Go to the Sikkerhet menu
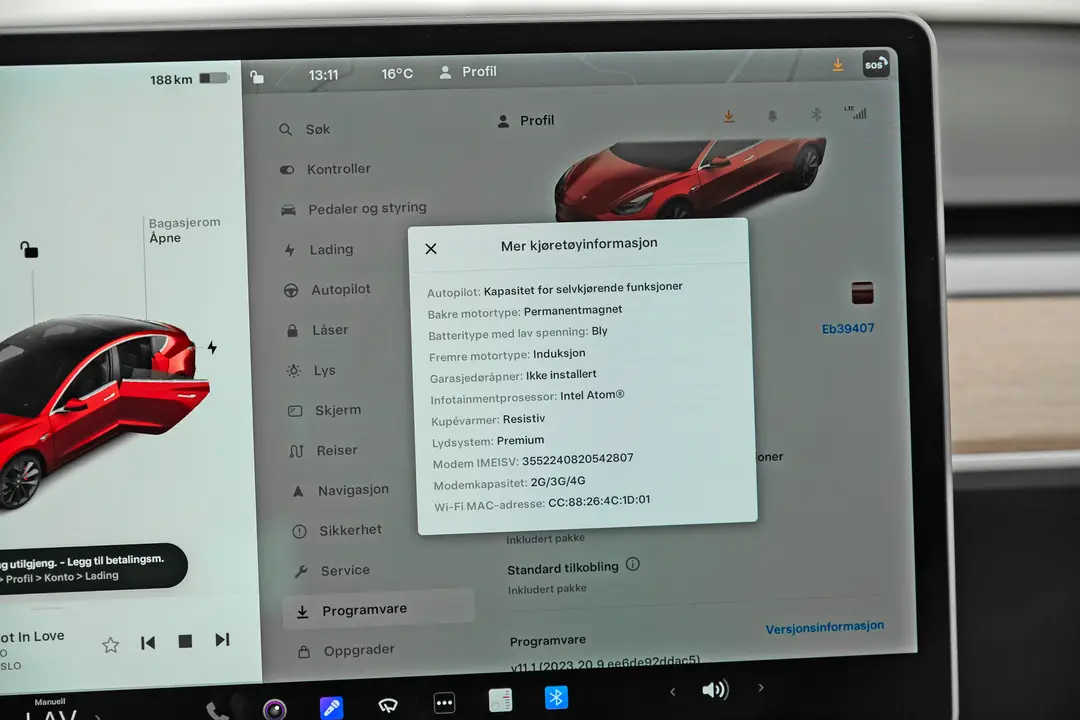The height and width of the screenshot is (720, 1080). [x=337, y=531]
